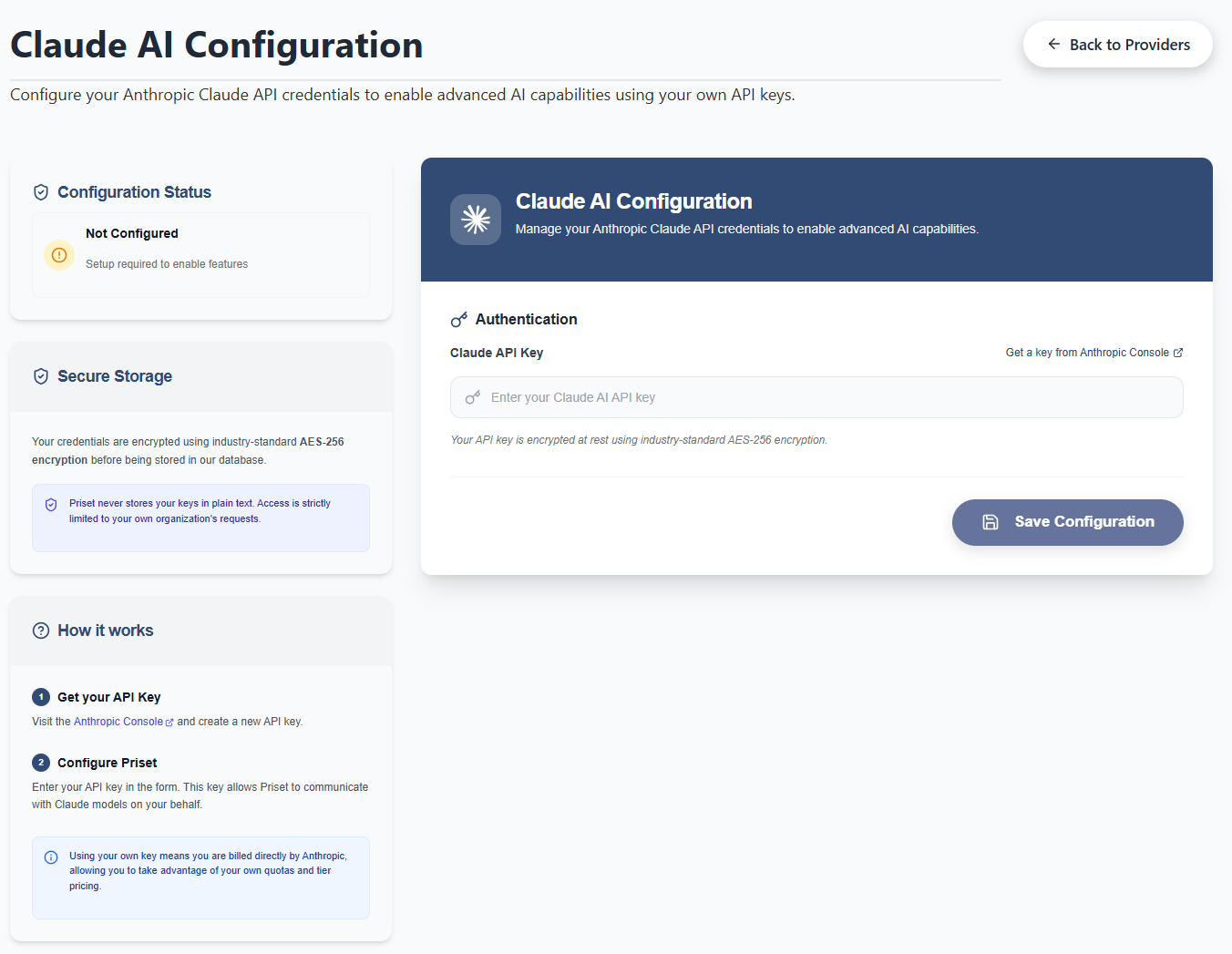Click the shield icon beside Secure Storage
This screenshot has height=954, width=1232.
pos(41,376)
